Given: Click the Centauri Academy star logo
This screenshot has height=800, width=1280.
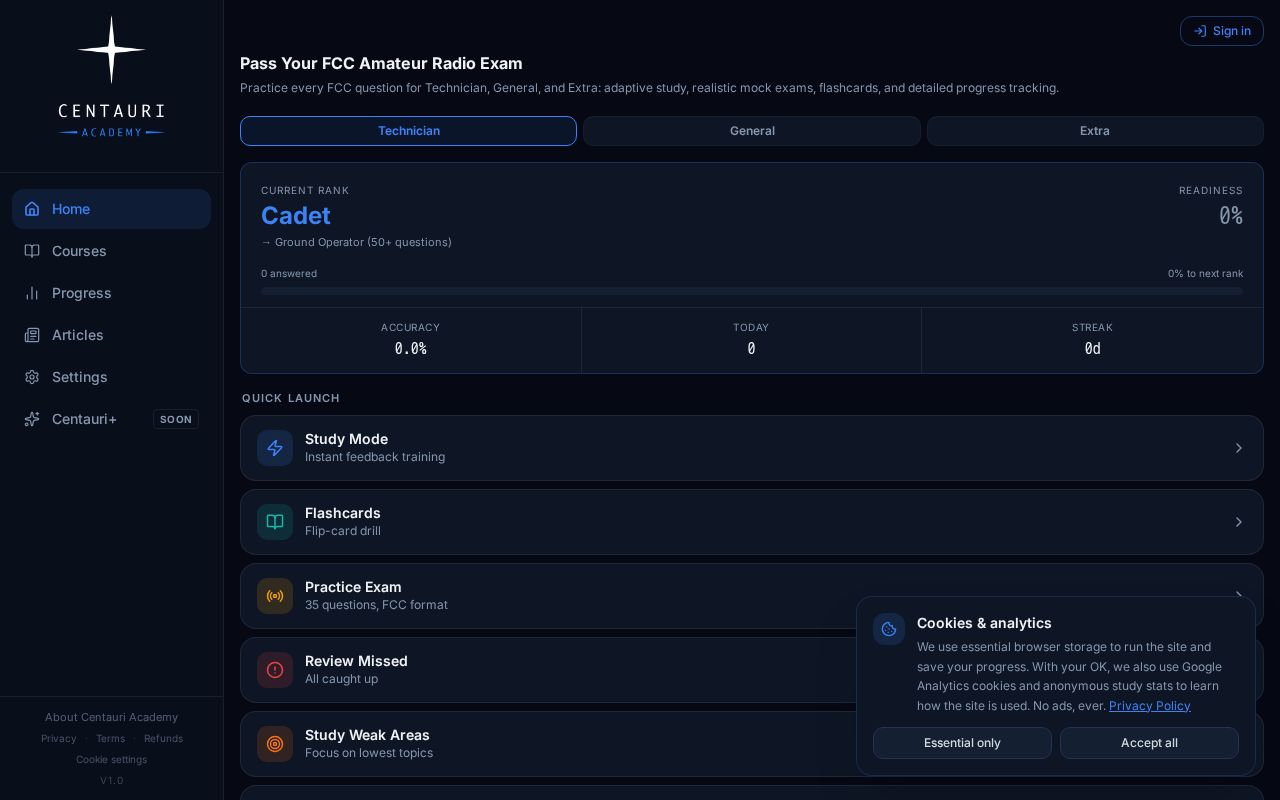Looking at the screenshot, I should [x=112, y=49].
